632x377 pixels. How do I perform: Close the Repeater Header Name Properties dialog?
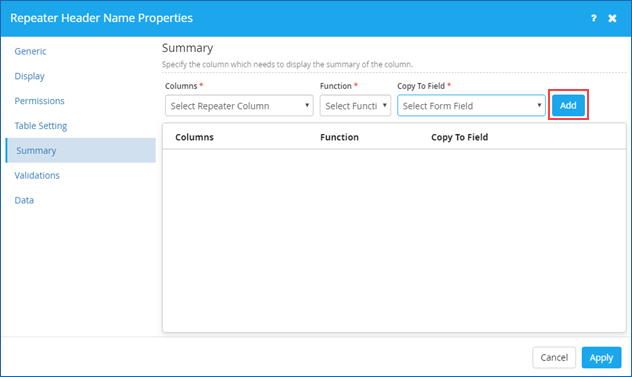[612, 18]
